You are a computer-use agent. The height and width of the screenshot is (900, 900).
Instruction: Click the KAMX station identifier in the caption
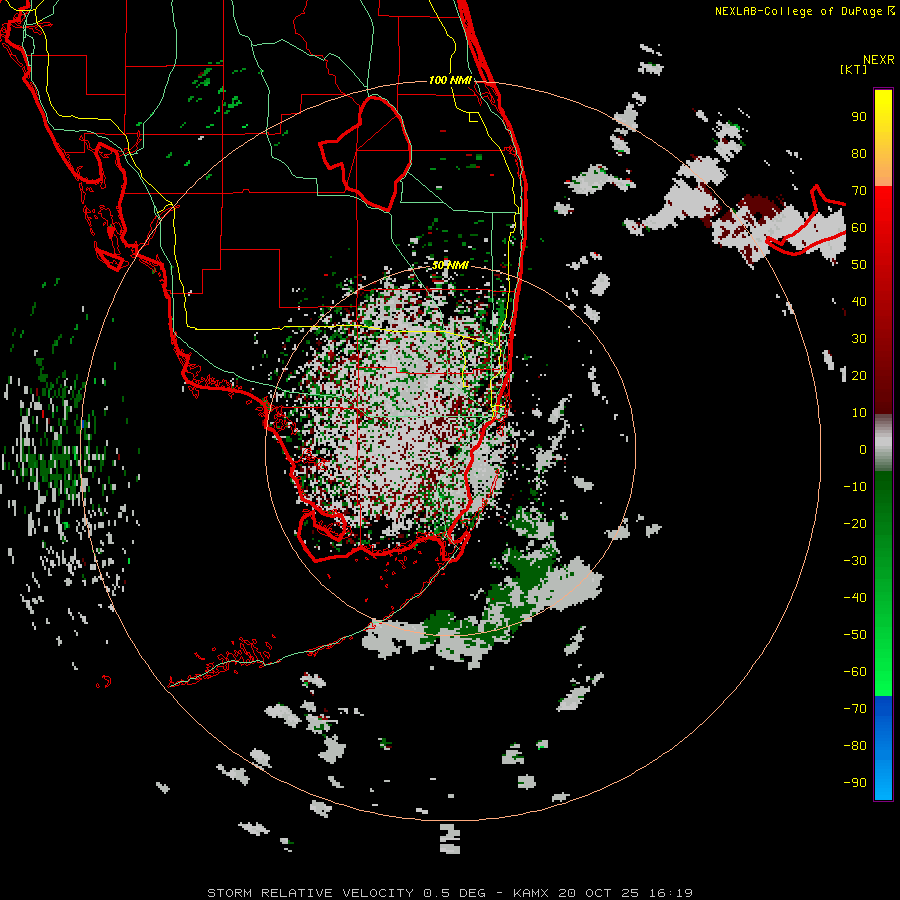pyautogui.click(x=530, y=893)
